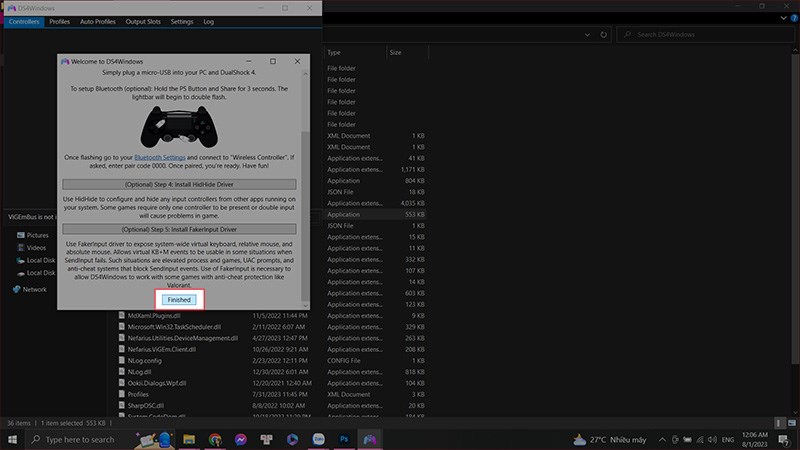This screenshot has width=800, height=450.
Task: Open the Windows Start menu
Action: pyautogui.click(x=12, y=439)
